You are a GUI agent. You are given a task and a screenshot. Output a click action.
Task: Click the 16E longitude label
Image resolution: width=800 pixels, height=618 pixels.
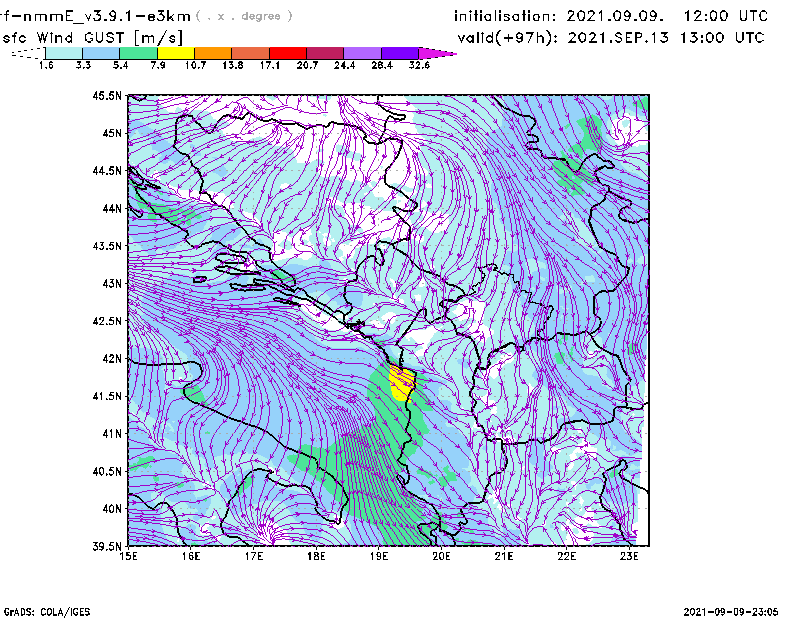[x=191, y=556]
